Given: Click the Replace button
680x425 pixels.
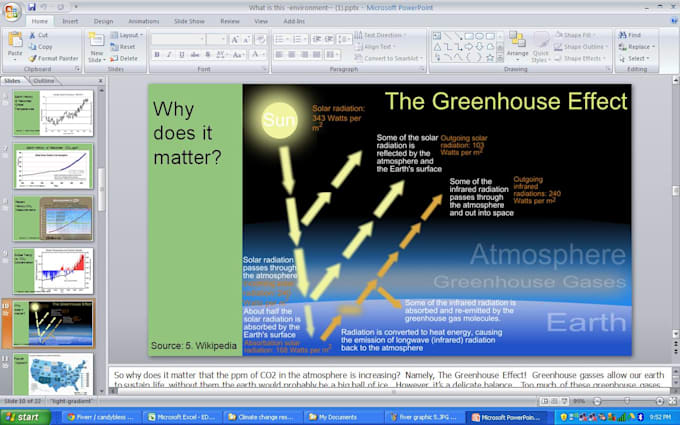Looking at the screenshot, I should point(637,47).
